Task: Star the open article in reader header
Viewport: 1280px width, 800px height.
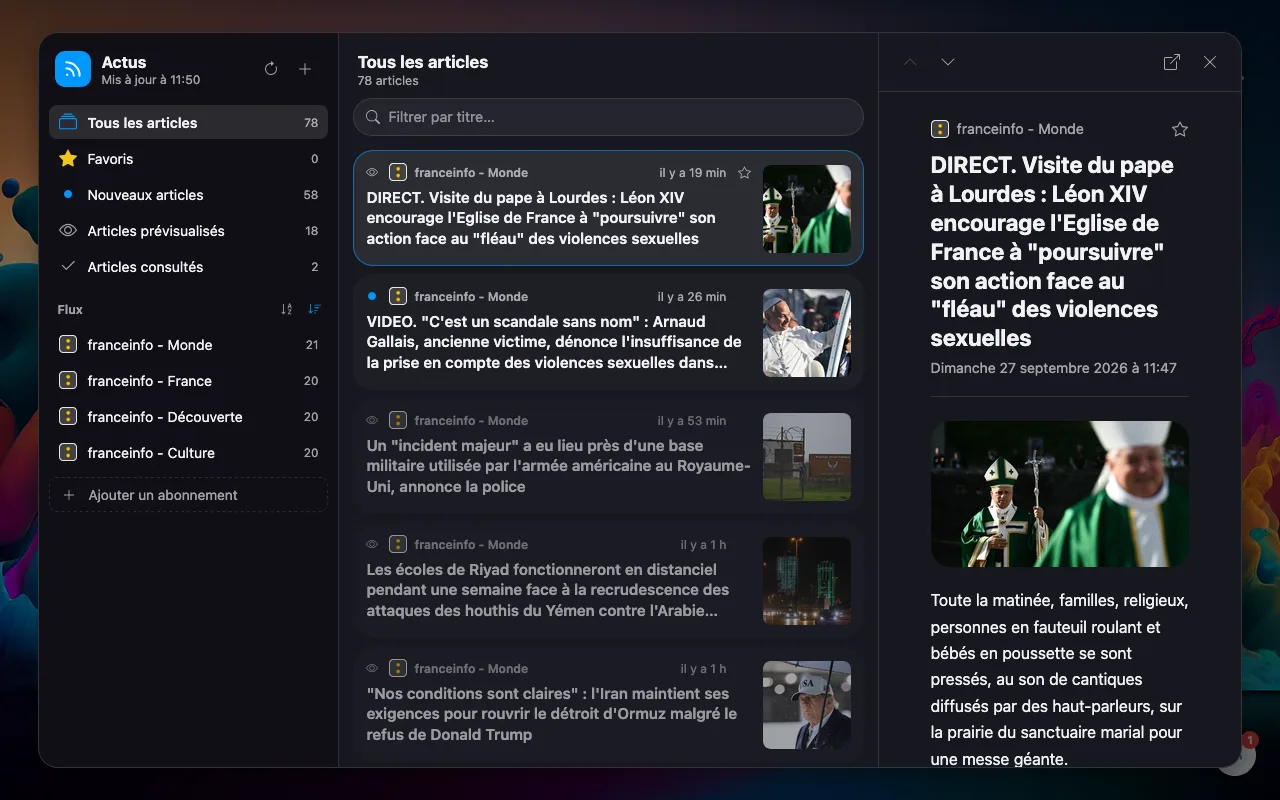Action: [1180, 129]
